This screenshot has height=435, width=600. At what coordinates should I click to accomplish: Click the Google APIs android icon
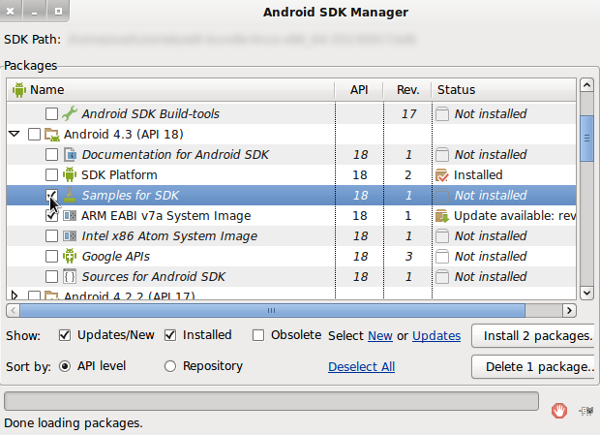[x=70, y=257]
